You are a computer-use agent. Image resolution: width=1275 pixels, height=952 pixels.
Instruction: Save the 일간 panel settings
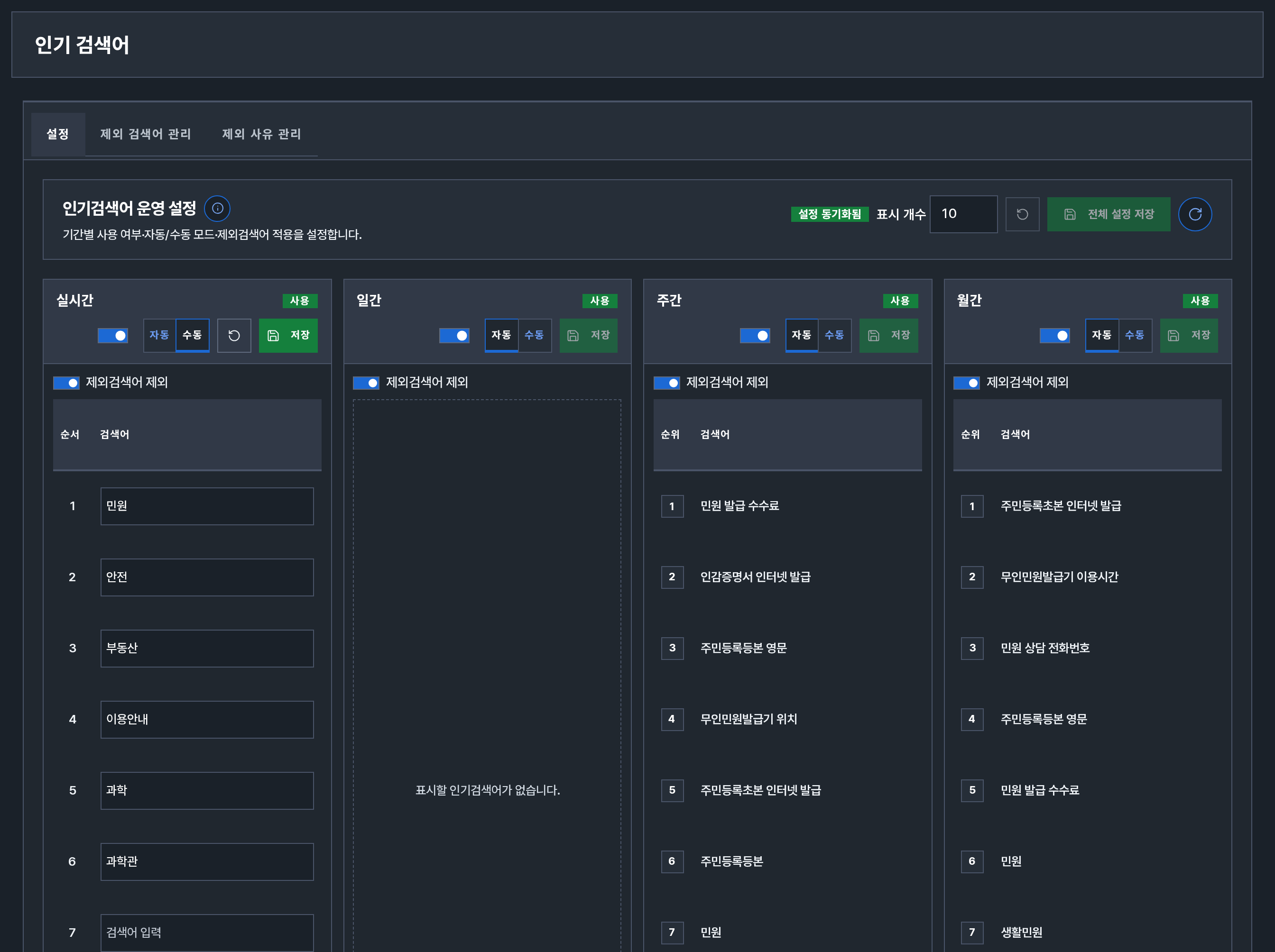tap(589, 335)
